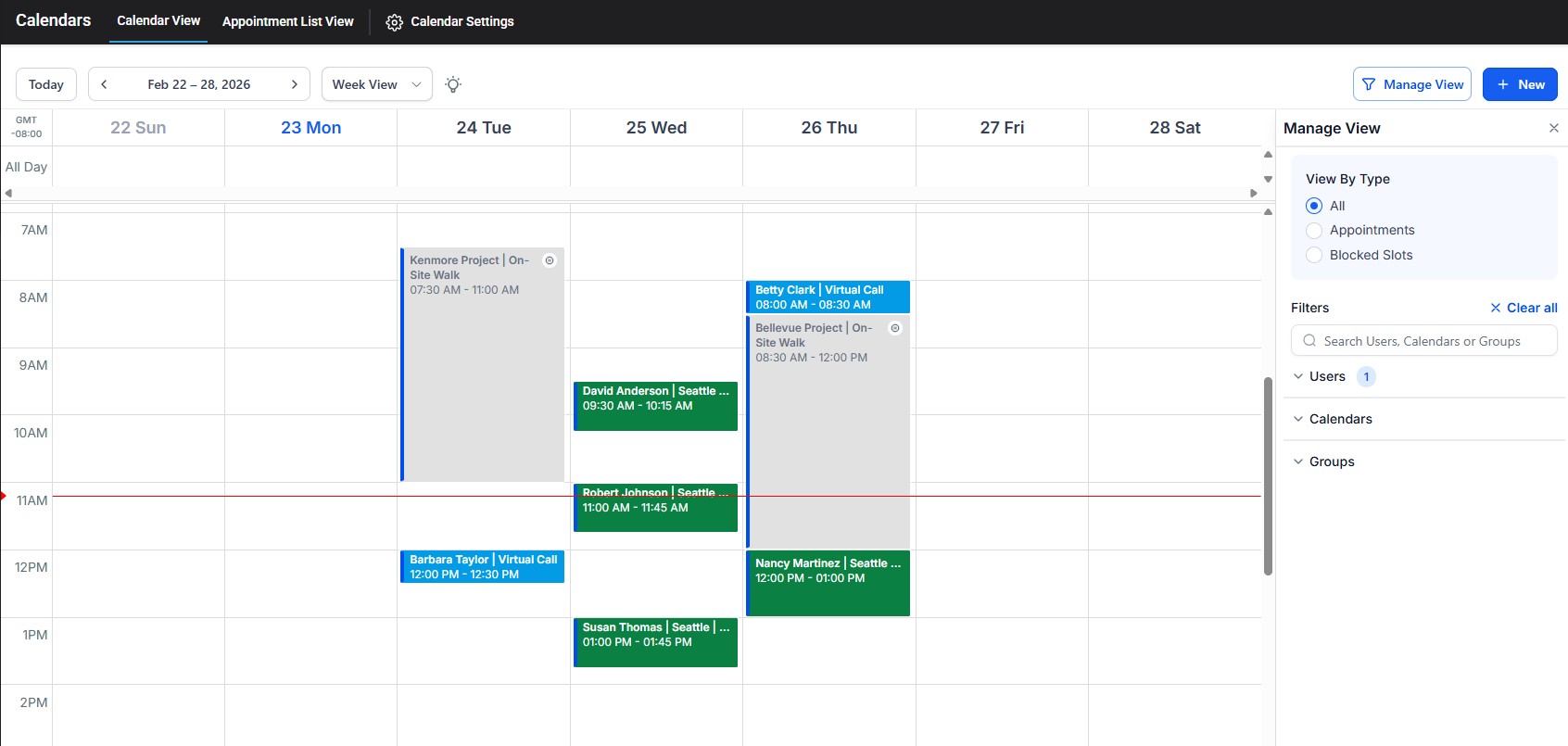Screen dimensions: 1568x746
Task: Click the Manage View button
Action: [x=1412, y=84]
